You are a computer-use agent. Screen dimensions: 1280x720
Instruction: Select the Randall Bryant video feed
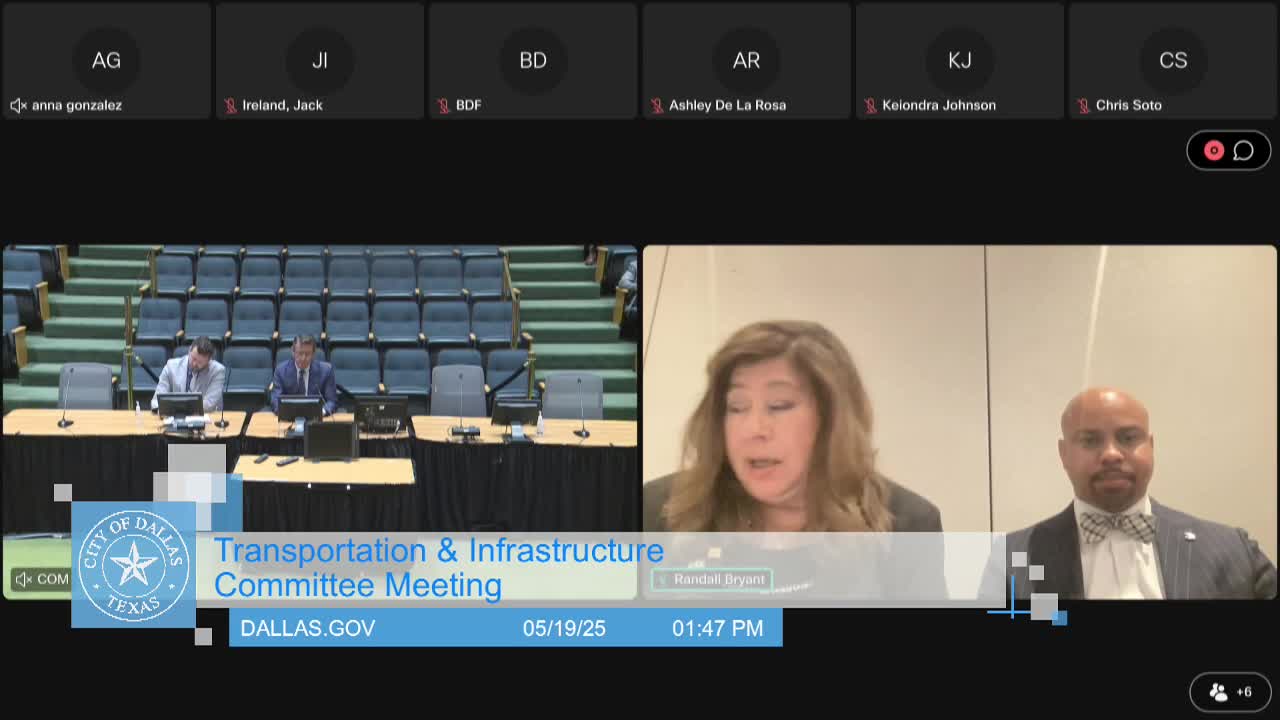(x=960, y=400)
